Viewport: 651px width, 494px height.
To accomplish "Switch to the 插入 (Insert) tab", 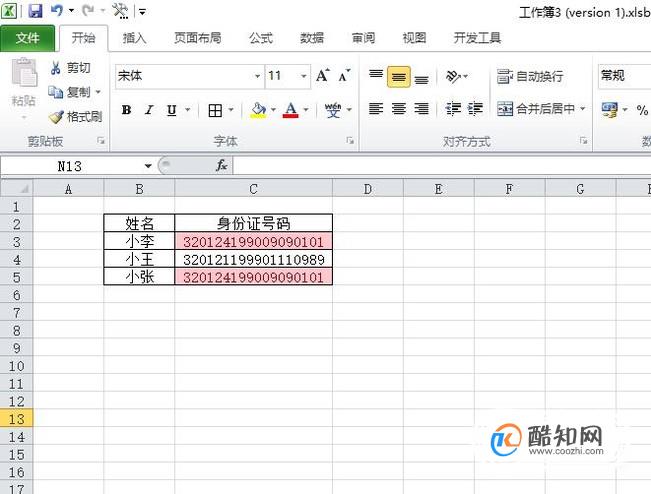I will point(135,38).
